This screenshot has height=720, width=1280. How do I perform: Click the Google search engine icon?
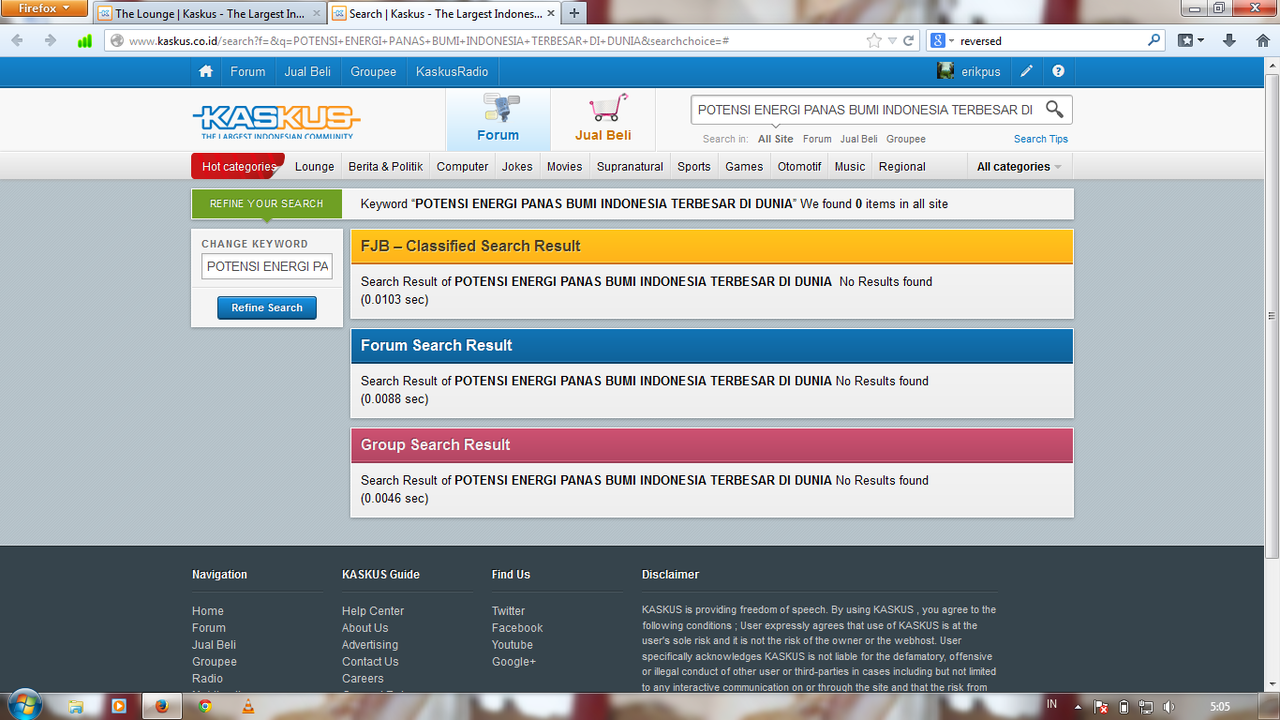(x=938, y=41)
